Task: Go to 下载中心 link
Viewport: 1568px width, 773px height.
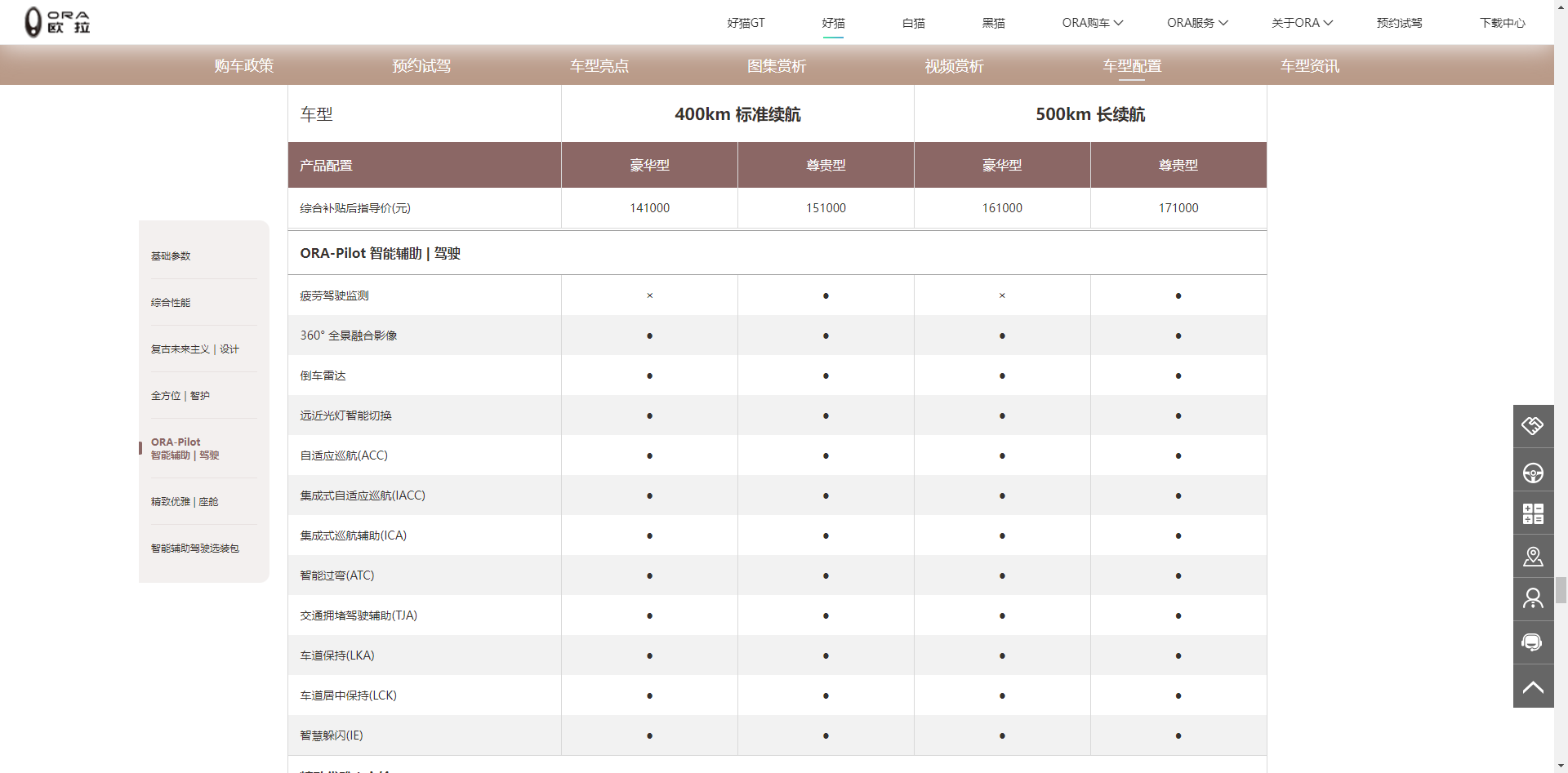Action: click(1502, 23)
